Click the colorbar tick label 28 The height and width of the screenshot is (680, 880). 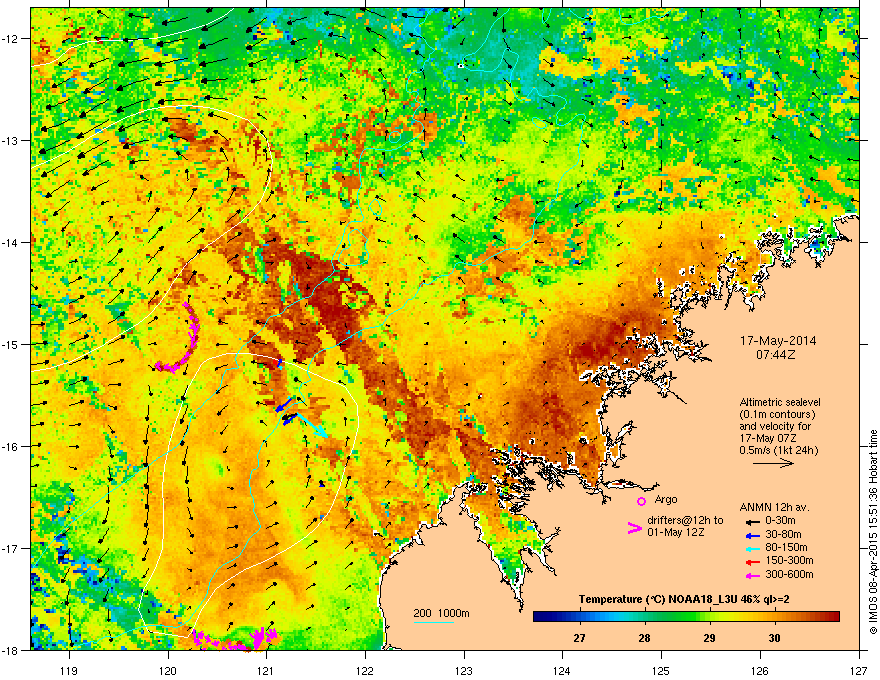(644, 638)
